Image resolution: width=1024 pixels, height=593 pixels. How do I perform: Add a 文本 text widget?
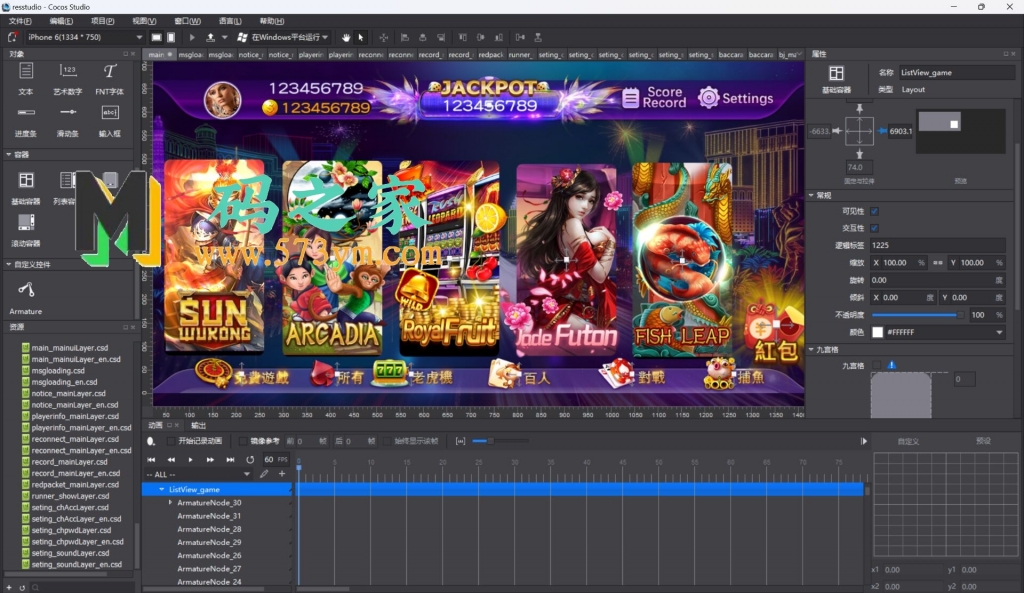tap(25, 79)
